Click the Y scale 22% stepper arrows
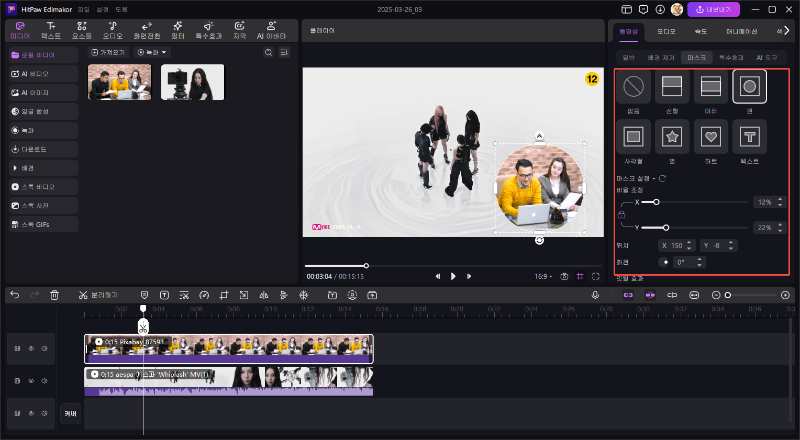Image resolution: width=800 pixels, height=440 pixels. point(780,228)
